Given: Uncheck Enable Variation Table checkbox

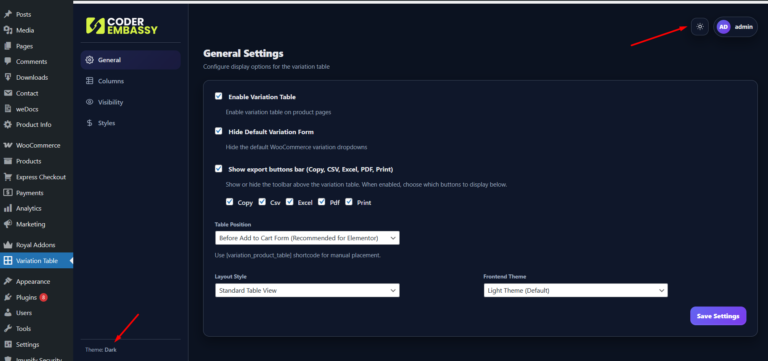Looking at the screenshot, I should tap(218, 96).
